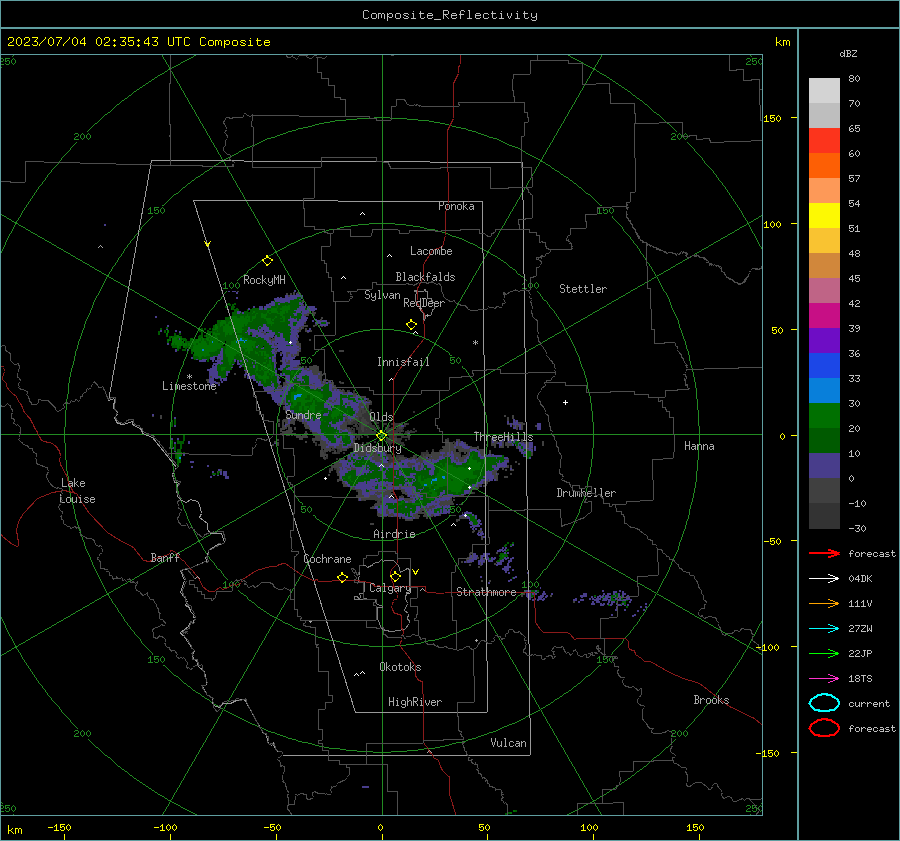Click the Ponoka label
Screen dimensions: 900x841
click(456, 206)
